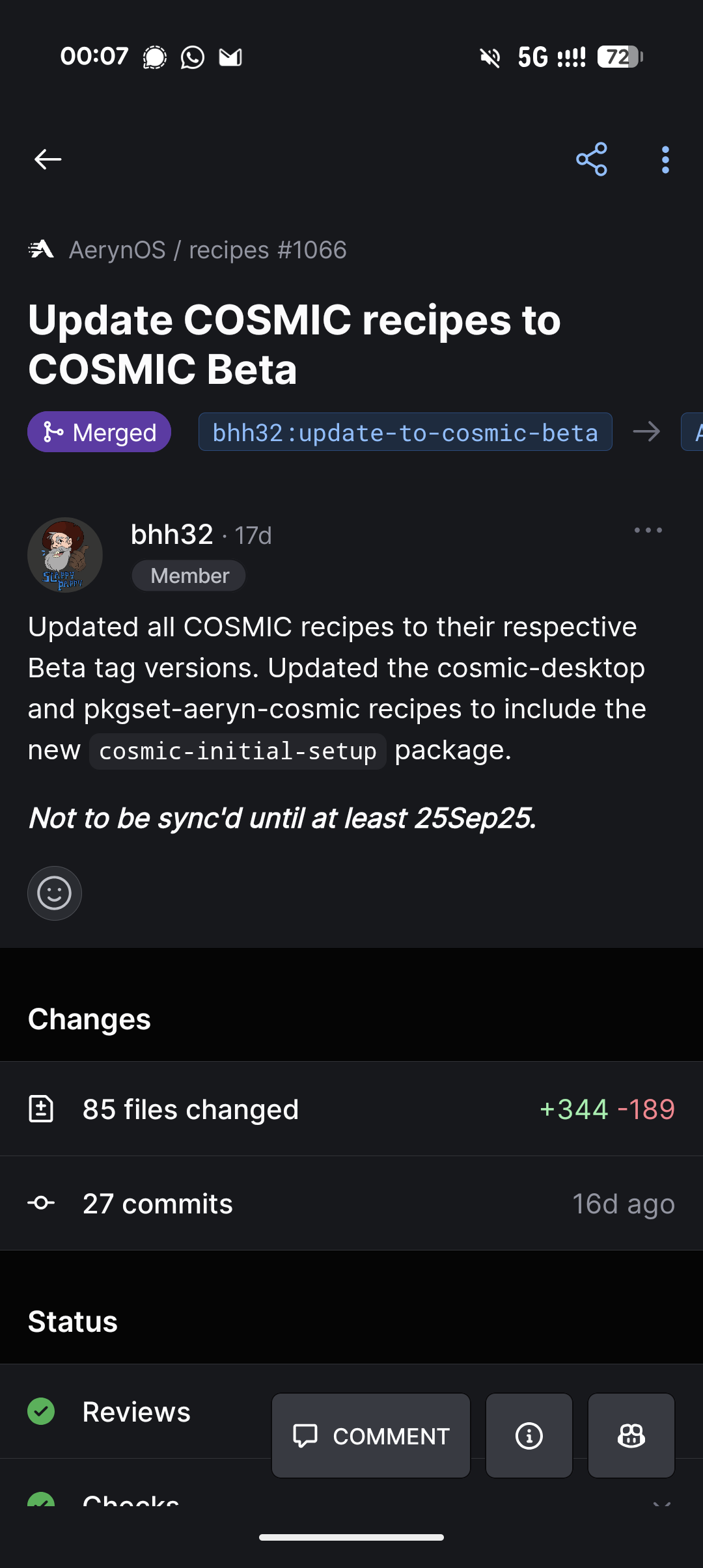Open the three-dot overflow menu
This screenshot has width=703, height=1568.
click(x=665, y=159)
